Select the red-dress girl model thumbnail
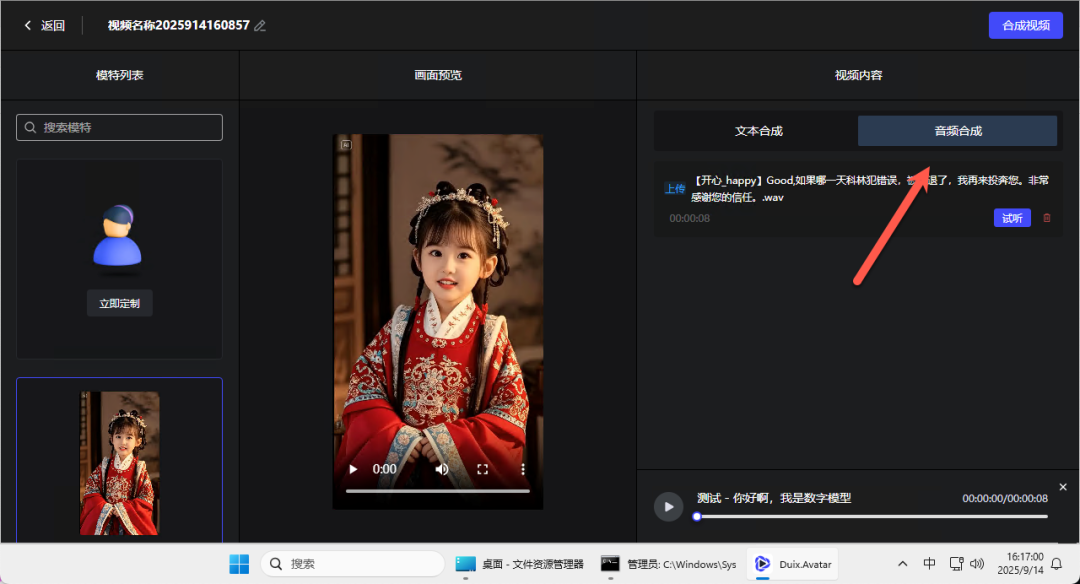1080x584 pixels. 120,462
